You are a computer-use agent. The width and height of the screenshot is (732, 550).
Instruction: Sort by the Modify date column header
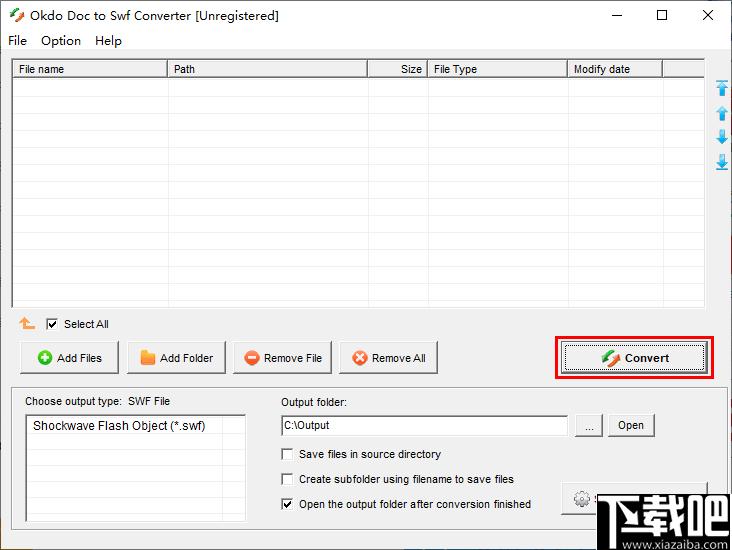coord(615,69)
